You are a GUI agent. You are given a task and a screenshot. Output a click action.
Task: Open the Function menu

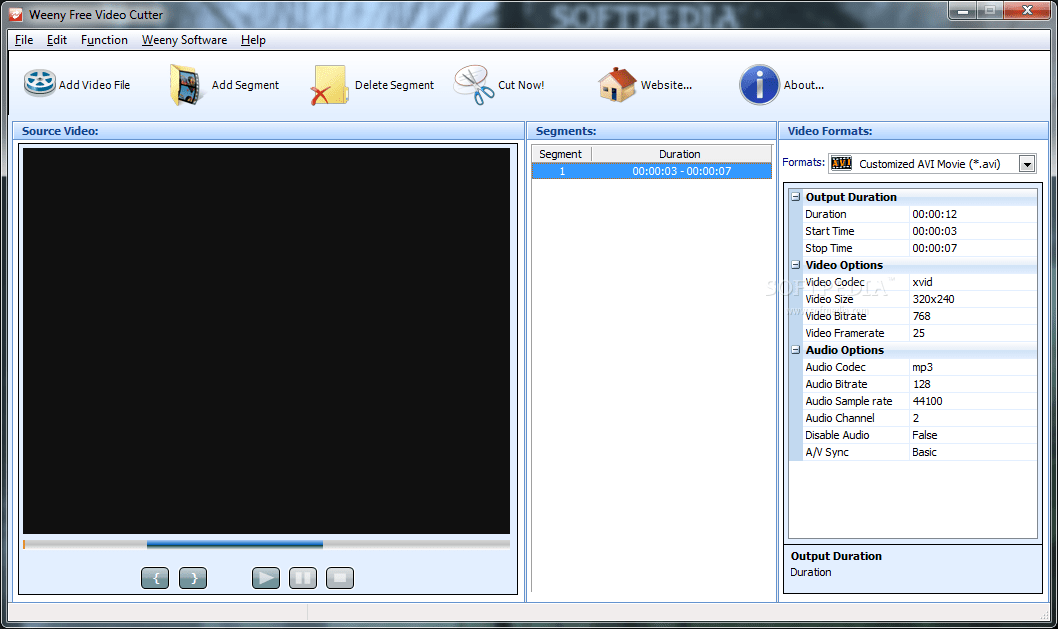pyautogui.click(x=104, y=40)
